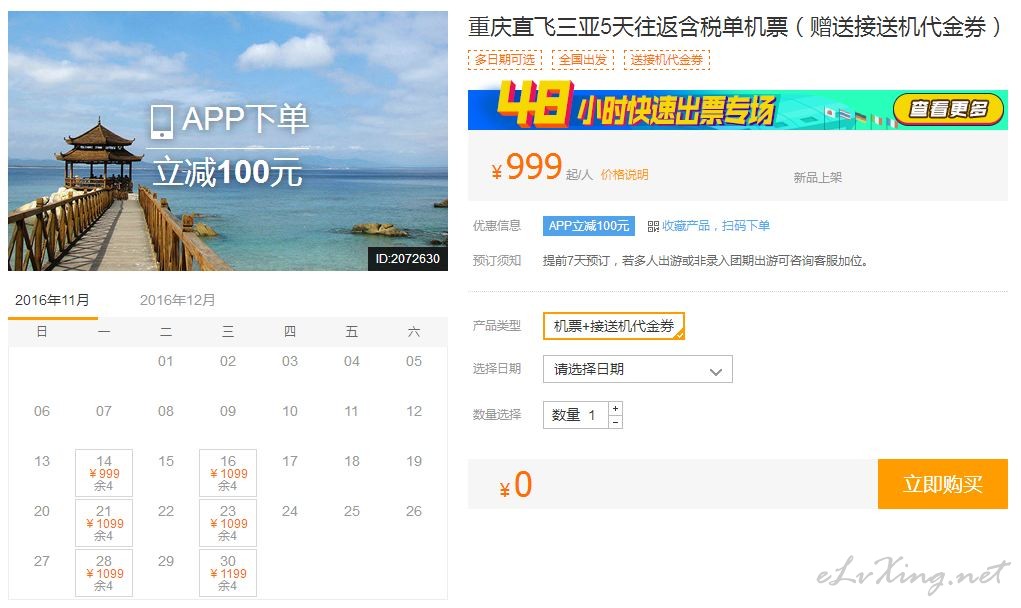Image resolution: width=1021 pixels, height=608 pixels.
Task: Switch to the 2016年12月 calendar tab
Action: (177, 300)
